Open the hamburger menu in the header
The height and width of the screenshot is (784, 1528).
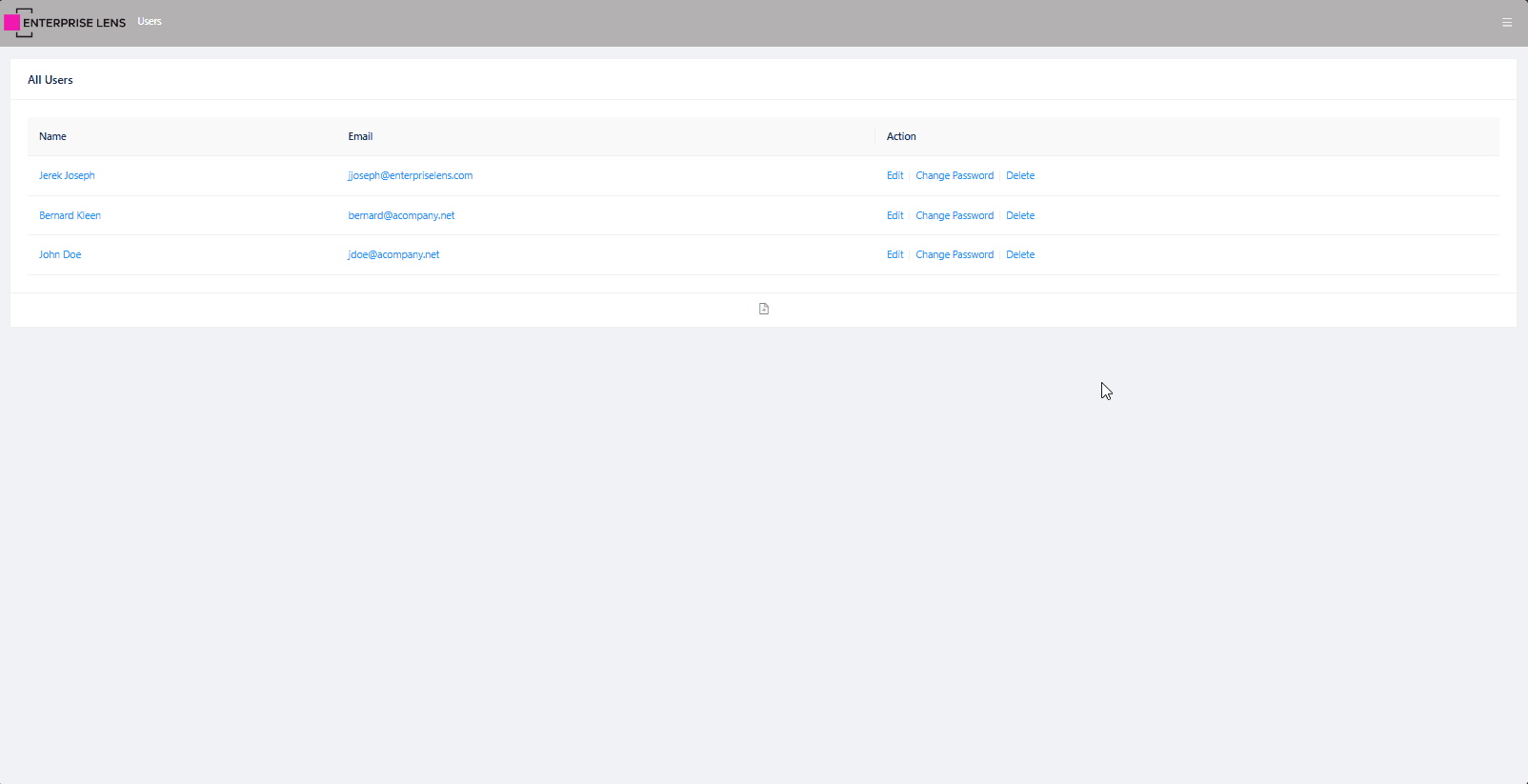pos(1506,23)
